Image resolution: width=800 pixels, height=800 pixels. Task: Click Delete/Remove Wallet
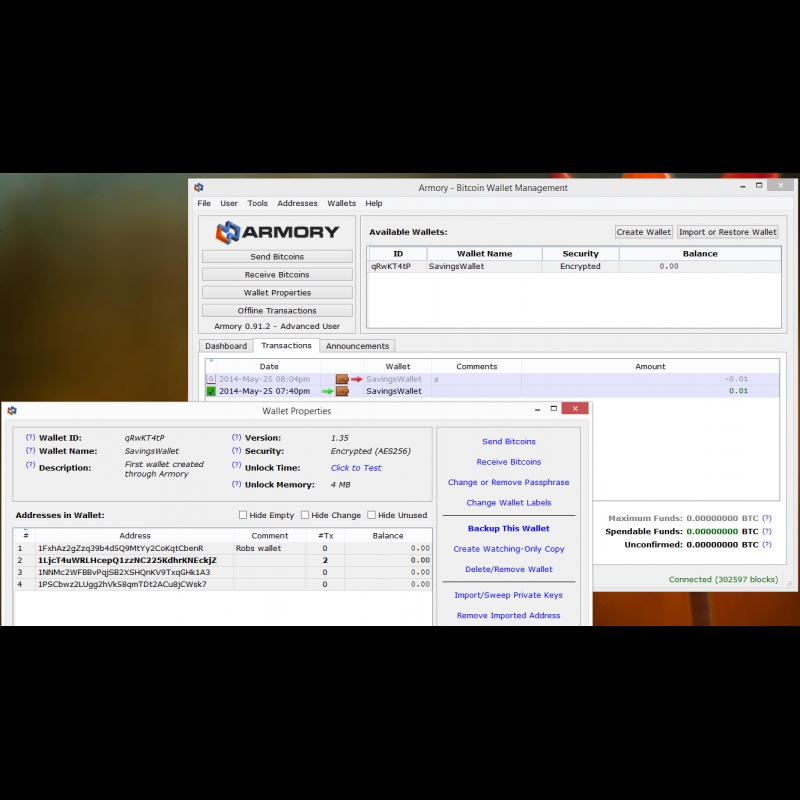point(509,569)
